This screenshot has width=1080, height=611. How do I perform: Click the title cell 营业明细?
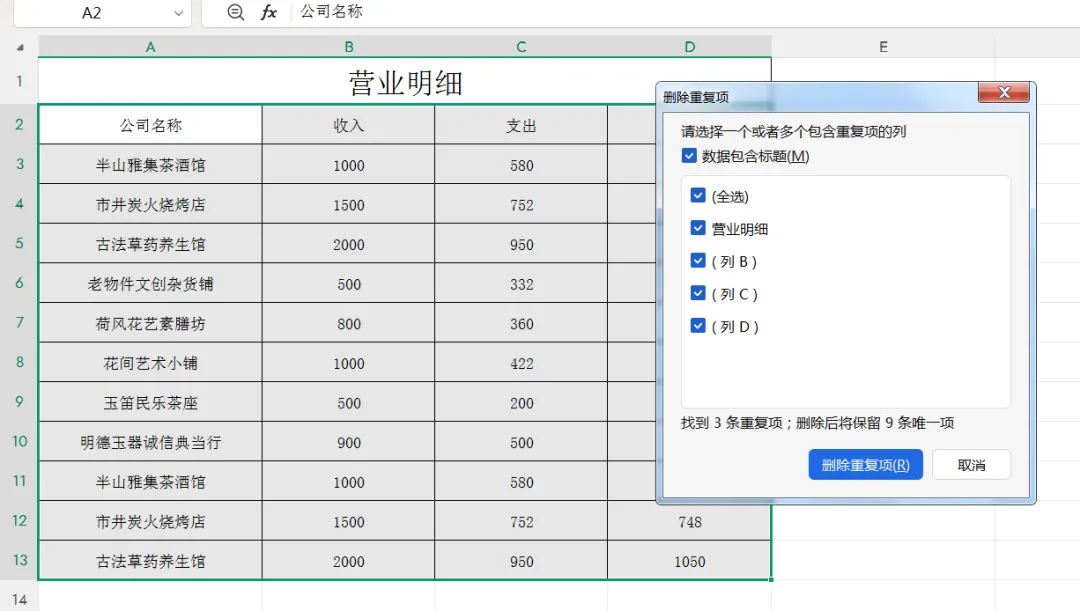pos(405,82)
